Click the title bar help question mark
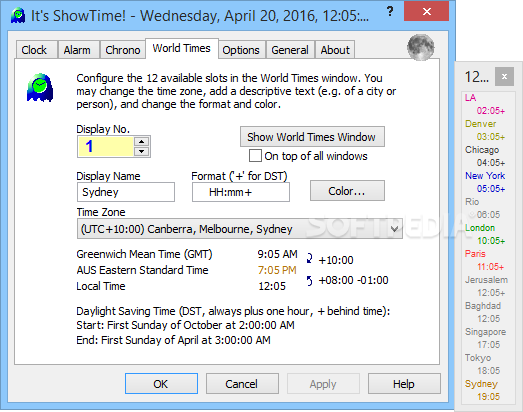The width and height of the screenshot is (523, 412). (390, 12)
